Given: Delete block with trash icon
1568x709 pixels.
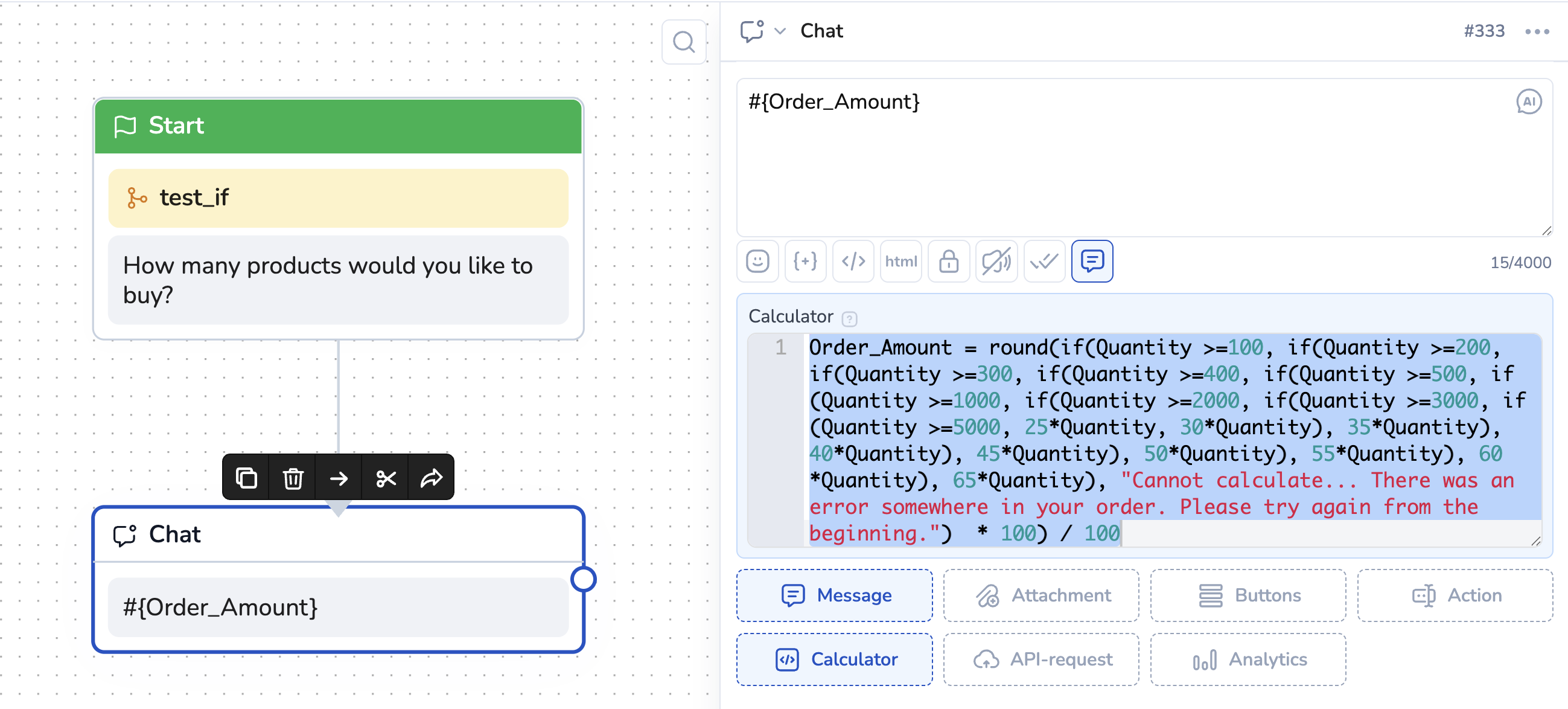Looking at the screenshot, I should (293, 478).
